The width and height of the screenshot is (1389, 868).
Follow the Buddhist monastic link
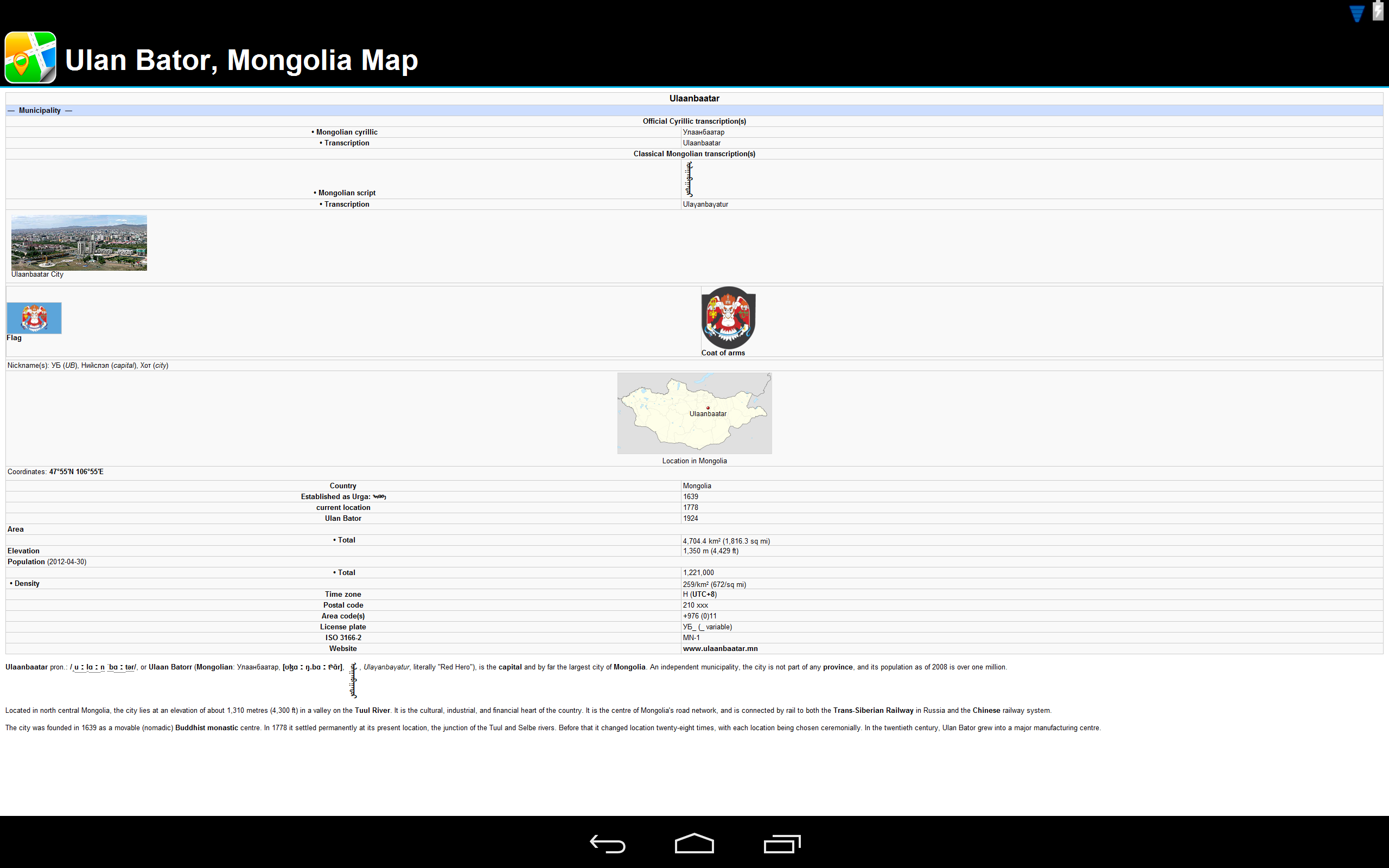pos(206,727)
